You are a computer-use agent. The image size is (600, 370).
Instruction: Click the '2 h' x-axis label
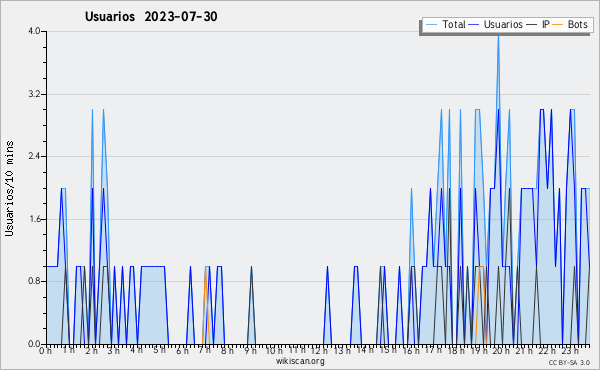91,351
